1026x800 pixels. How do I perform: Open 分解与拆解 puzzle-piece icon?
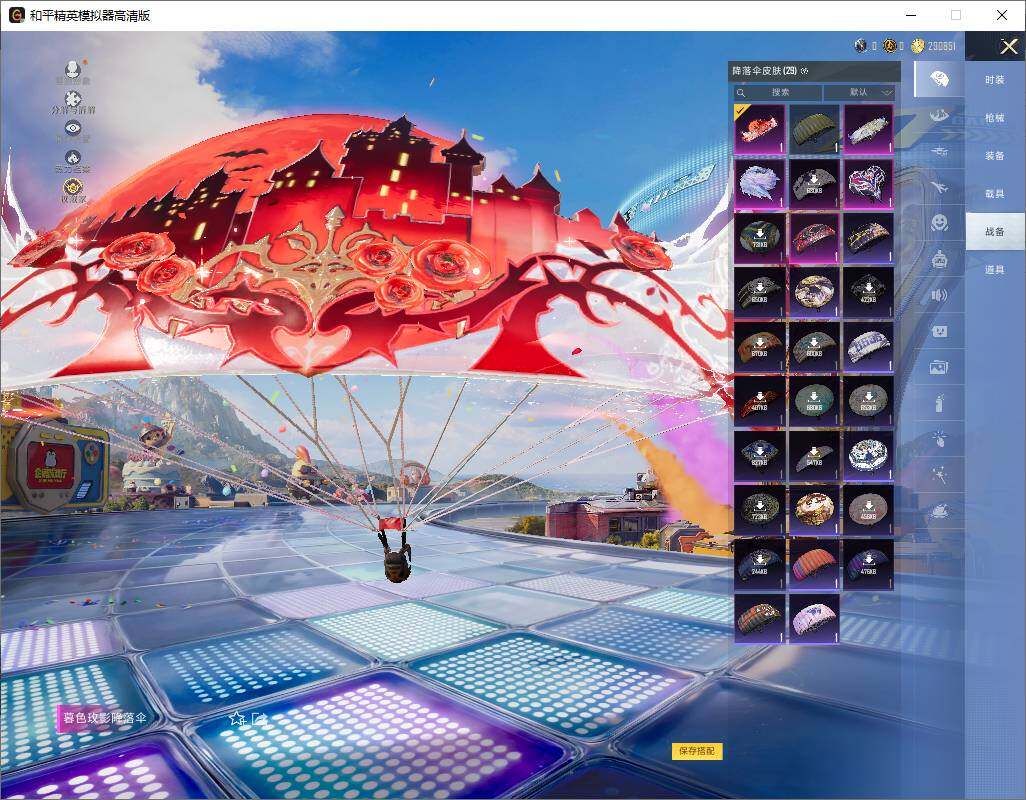point(73,99)
